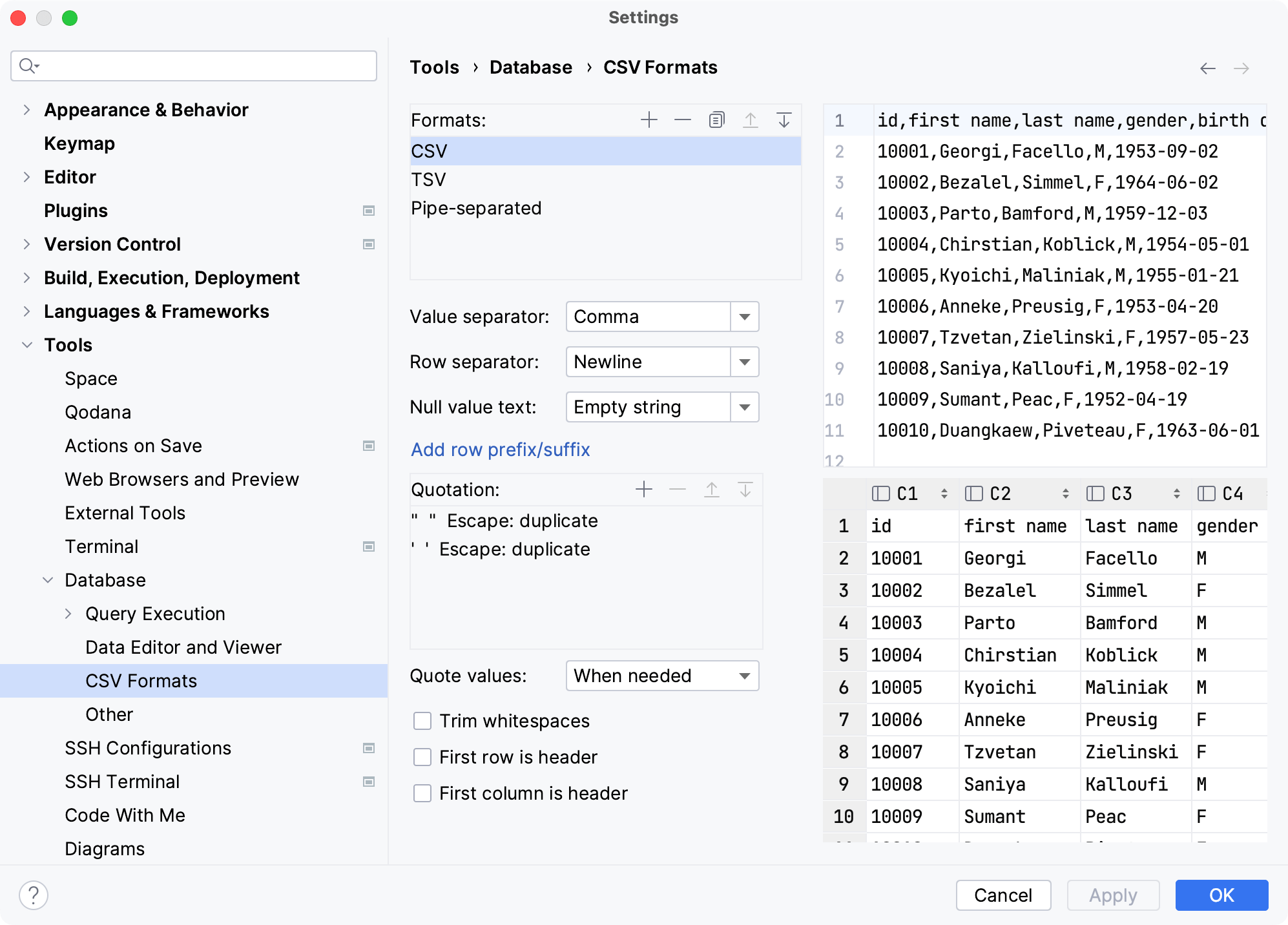Remove the selected format

[x=682, y=120]
